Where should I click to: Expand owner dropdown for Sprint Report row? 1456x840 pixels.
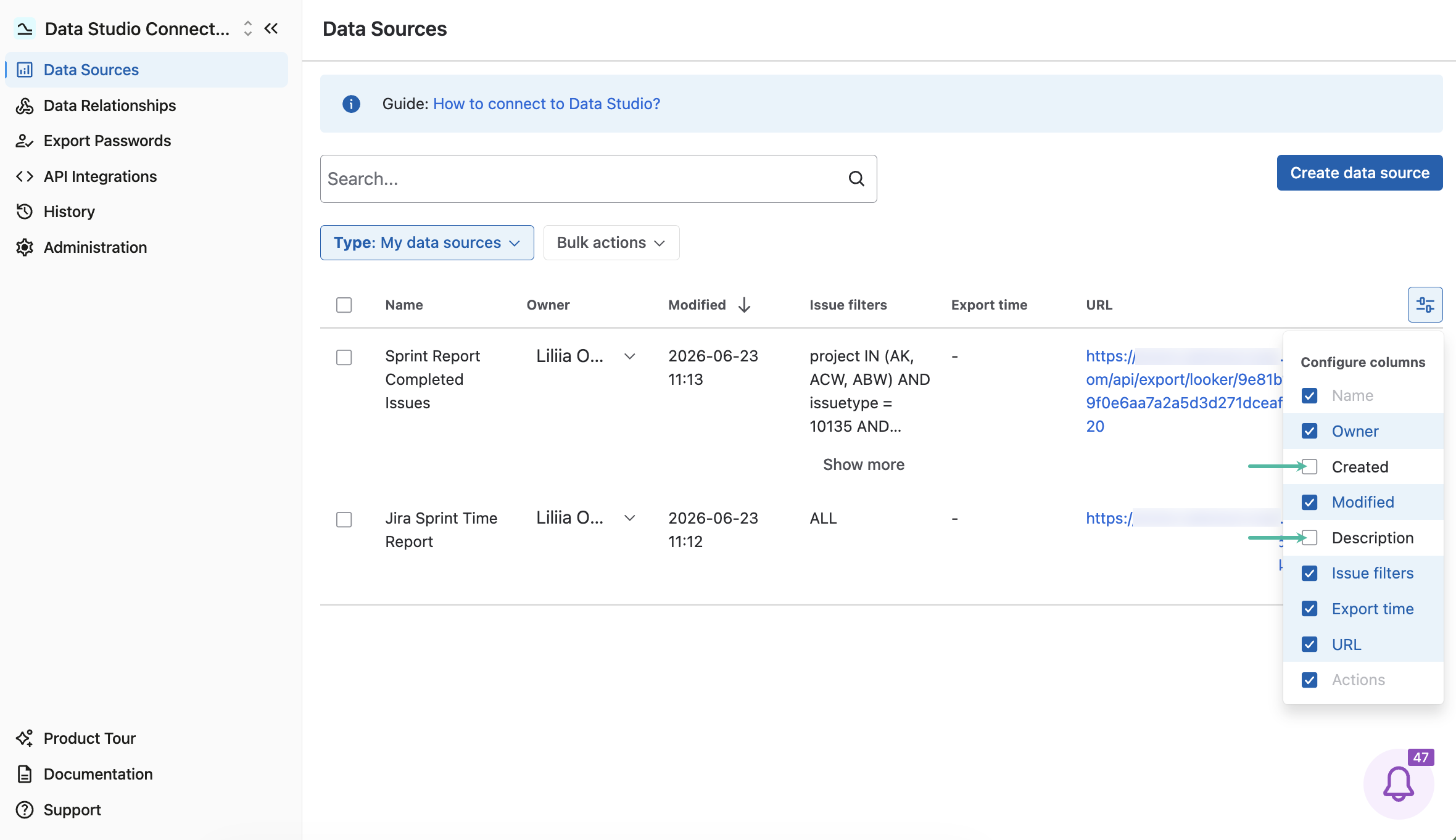tap(630, 356)
